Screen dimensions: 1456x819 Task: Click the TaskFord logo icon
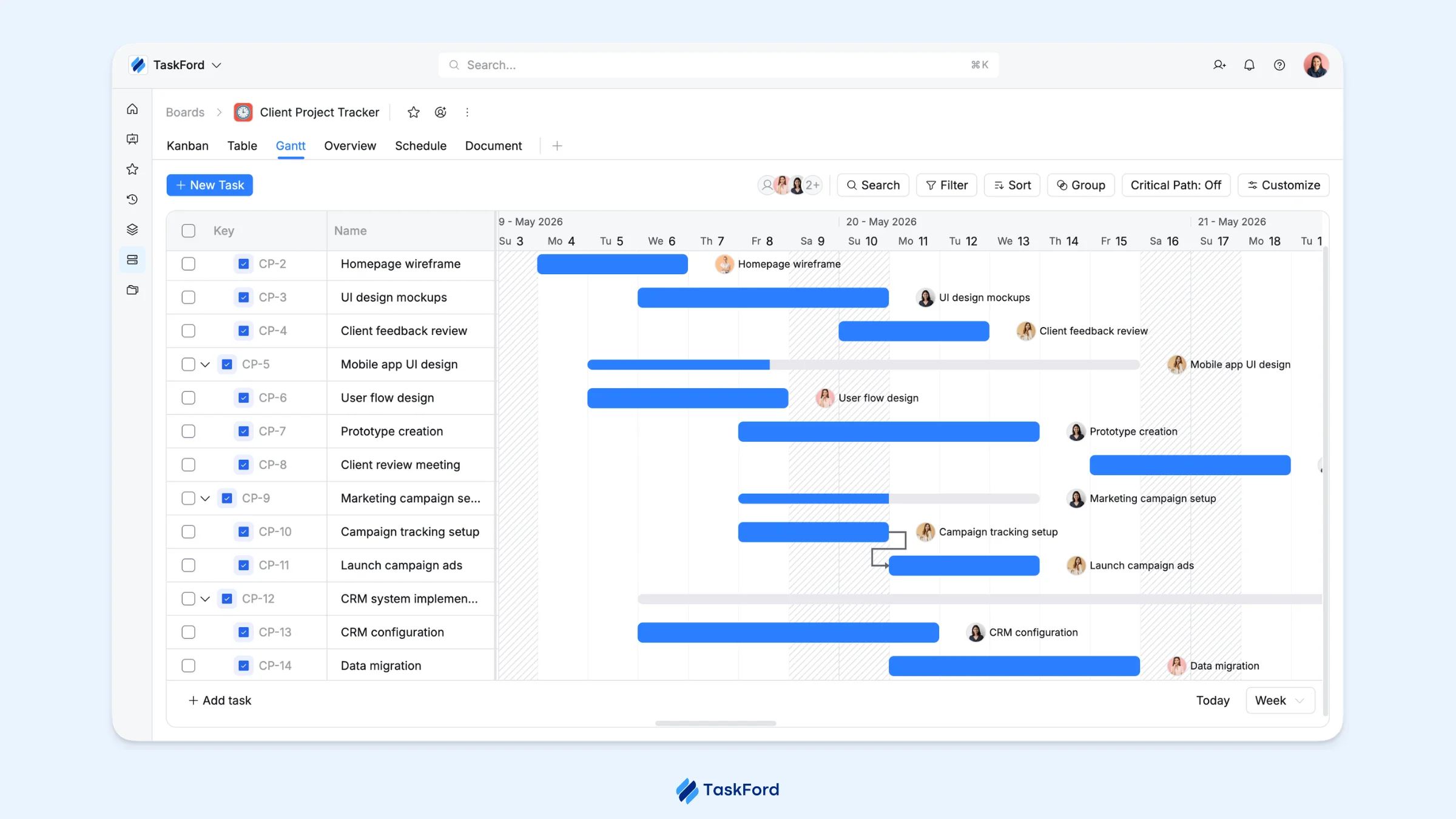click(x=138, y=65)
